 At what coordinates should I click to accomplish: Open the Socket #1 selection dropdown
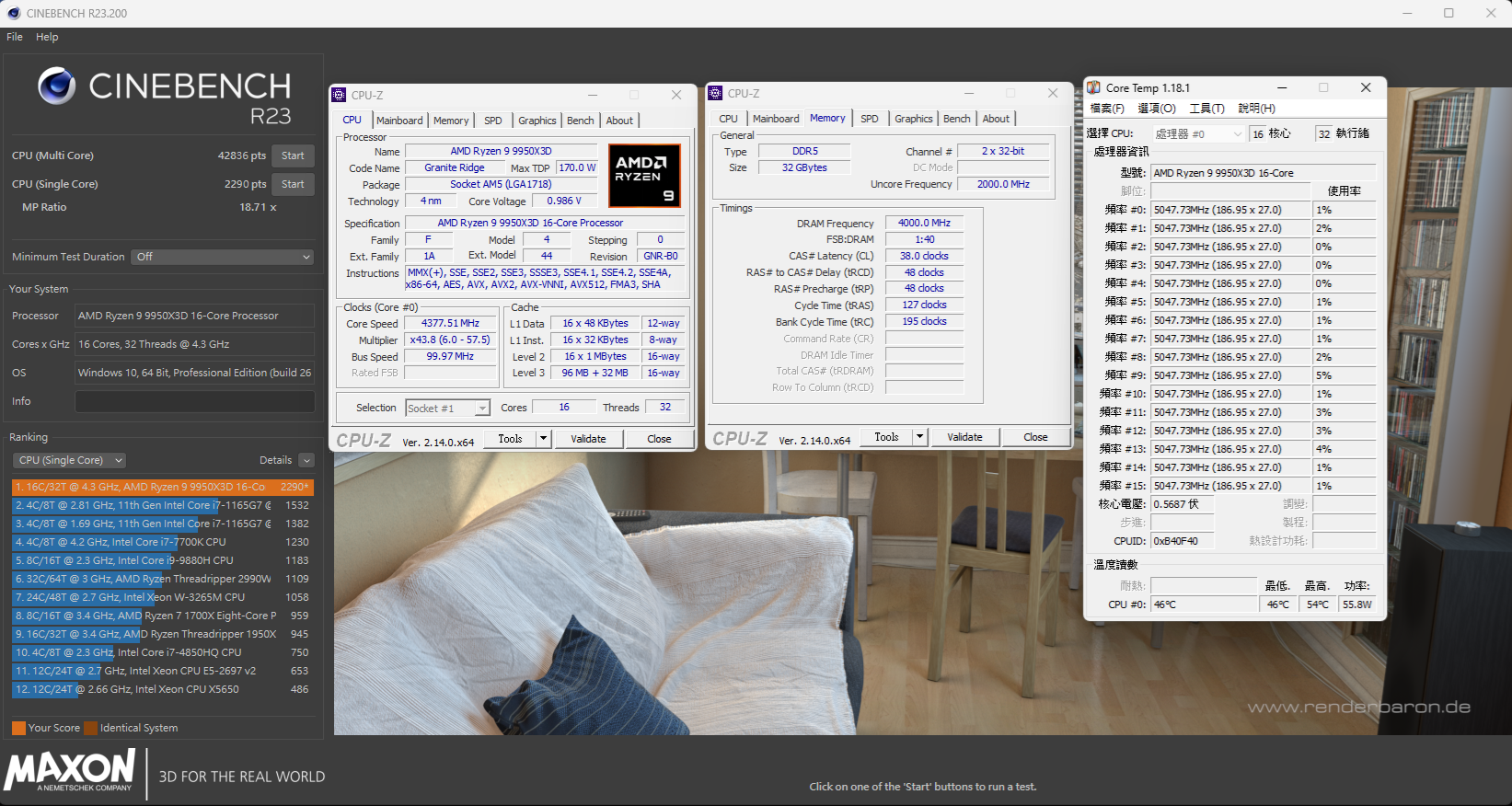(448, 408)
